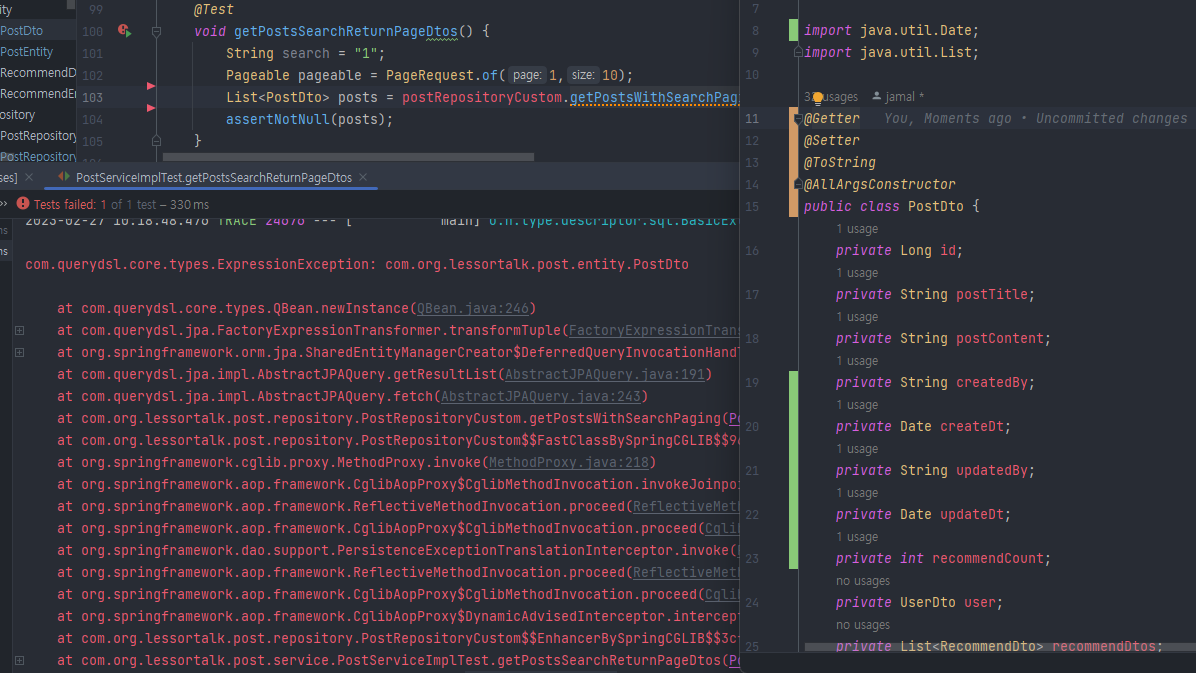Click the line number 103 in the test editor gutter

coord(92,98)
